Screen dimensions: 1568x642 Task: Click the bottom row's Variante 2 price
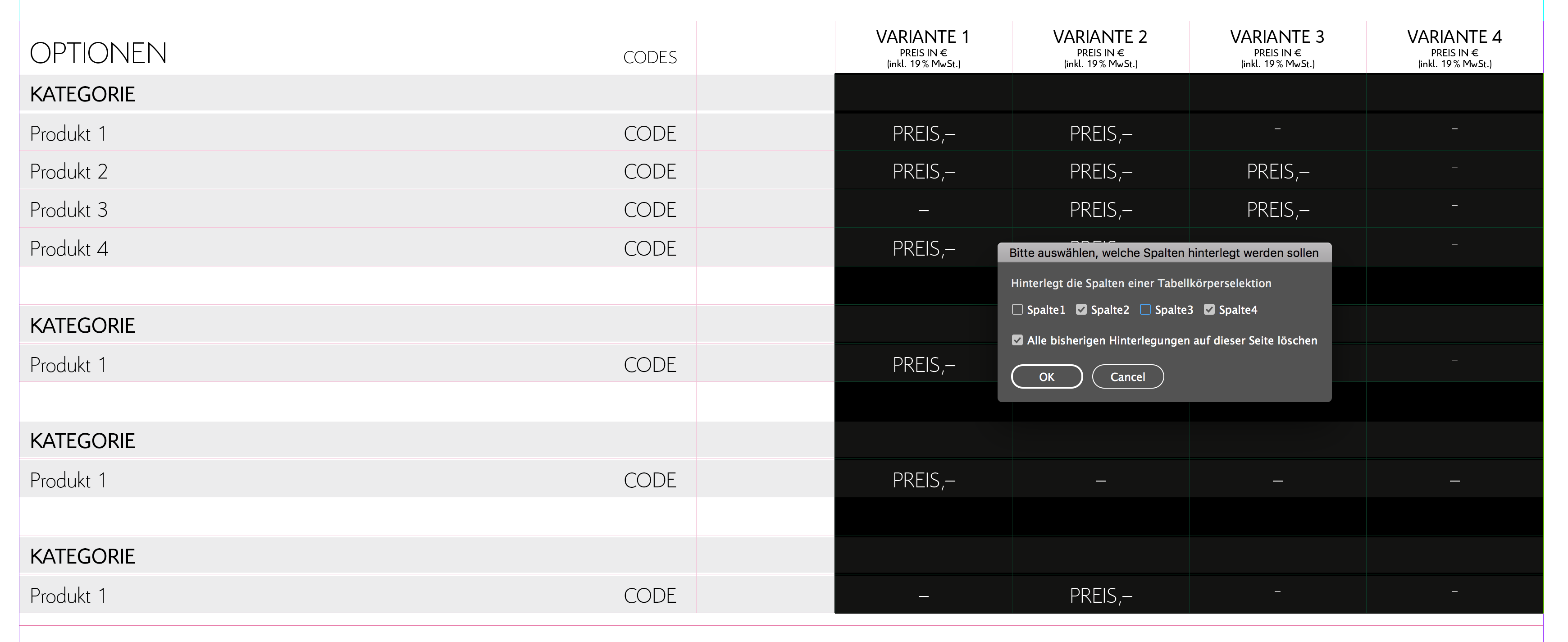point(1100,595)
